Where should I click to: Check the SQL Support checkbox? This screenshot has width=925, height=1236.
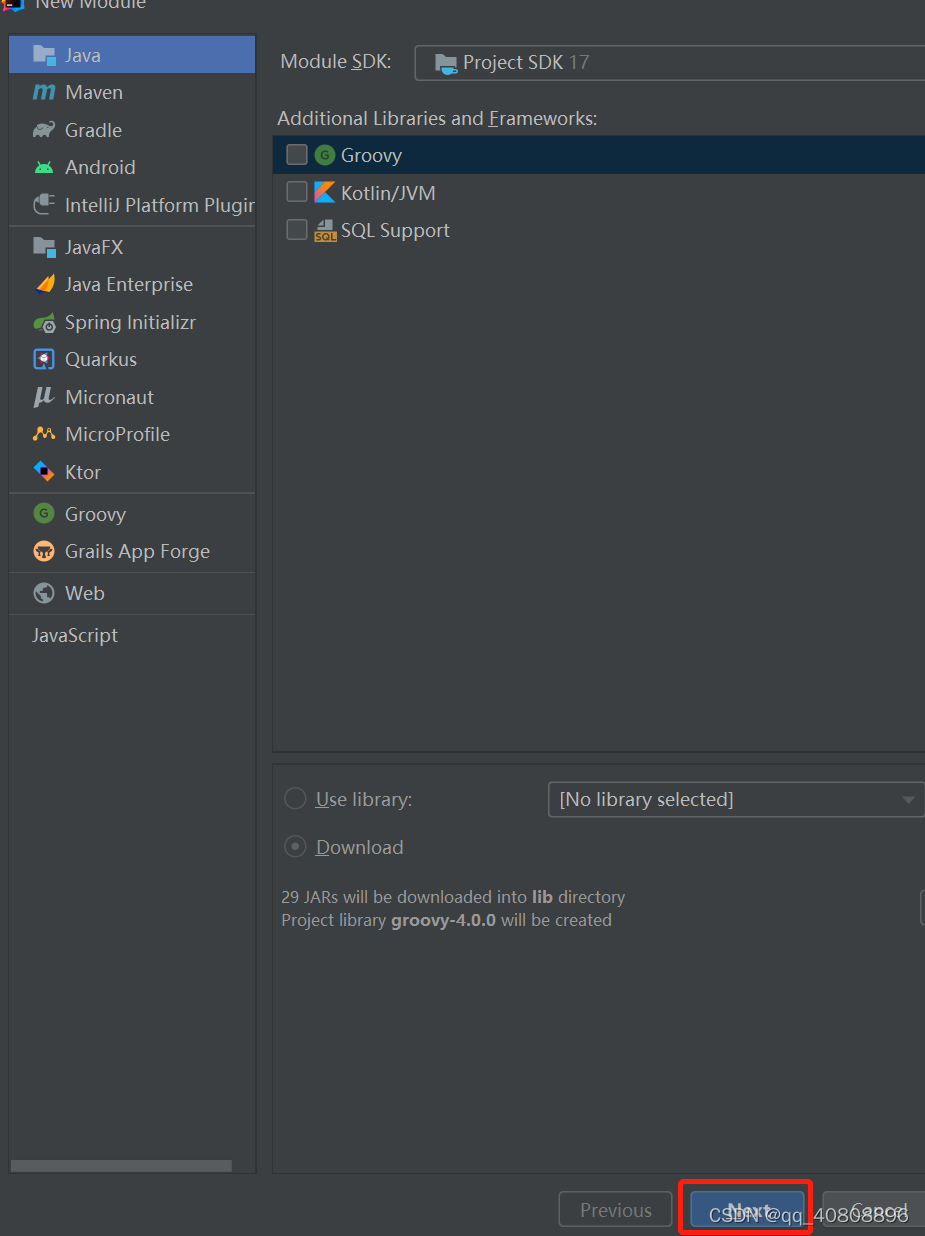coord(297,230)
